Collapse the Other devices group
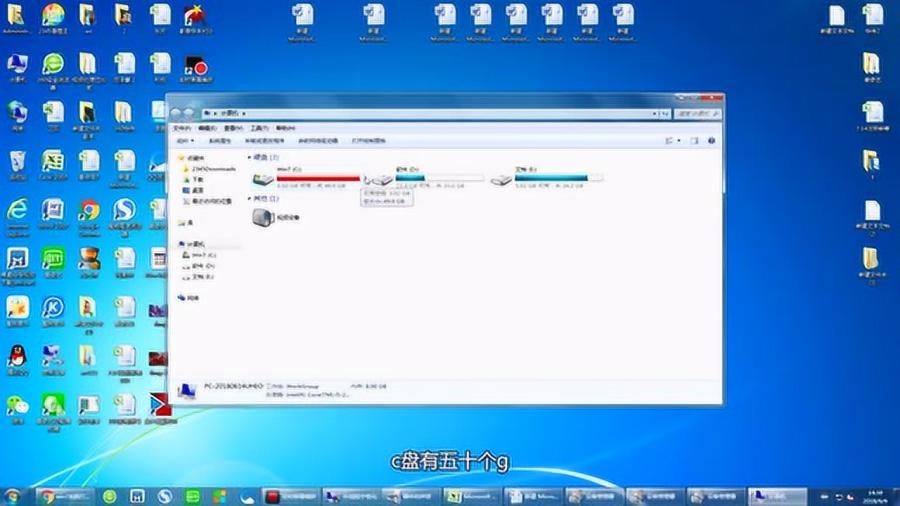This screenshot has height=506, width=900. coord(249,199)
